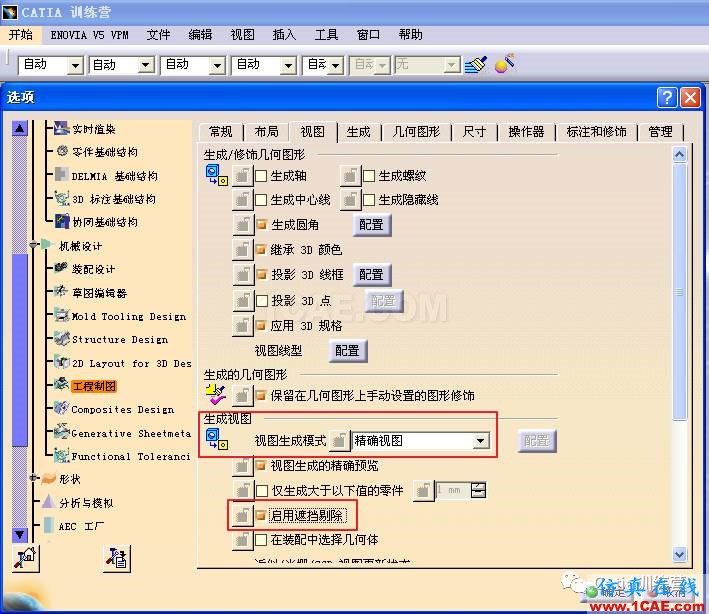Screen dimensions: 709x614
Task: Select the 协同基础结构 icon
Action: tap(61, 222)
